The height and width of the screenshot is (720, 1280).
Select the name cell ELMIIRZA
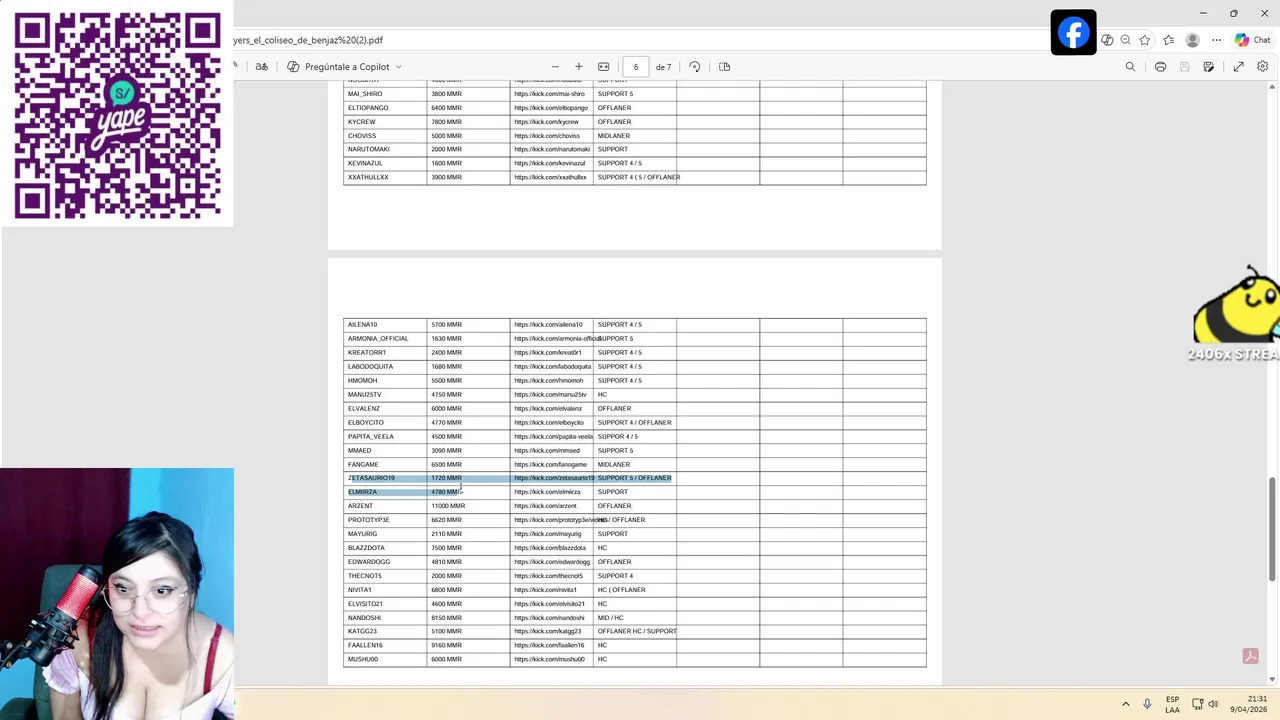(x=362, y=492)
